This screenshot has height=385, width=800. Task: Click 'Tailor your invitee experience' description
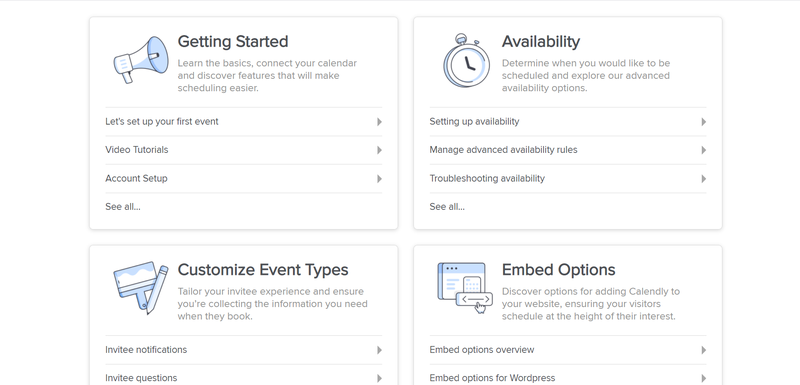(272, 304)
